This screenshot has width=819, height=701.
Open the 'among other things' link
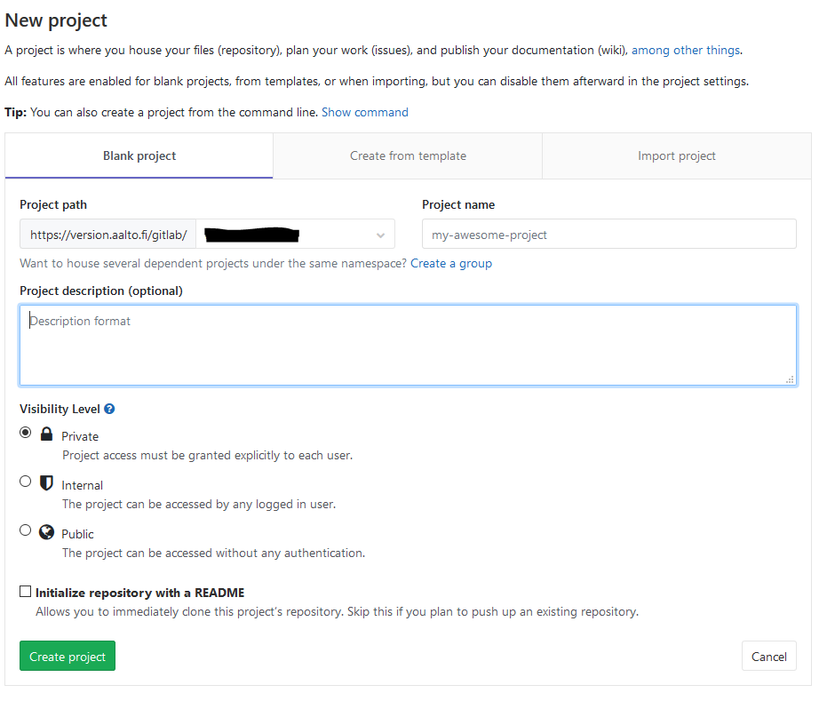[685, 50]
